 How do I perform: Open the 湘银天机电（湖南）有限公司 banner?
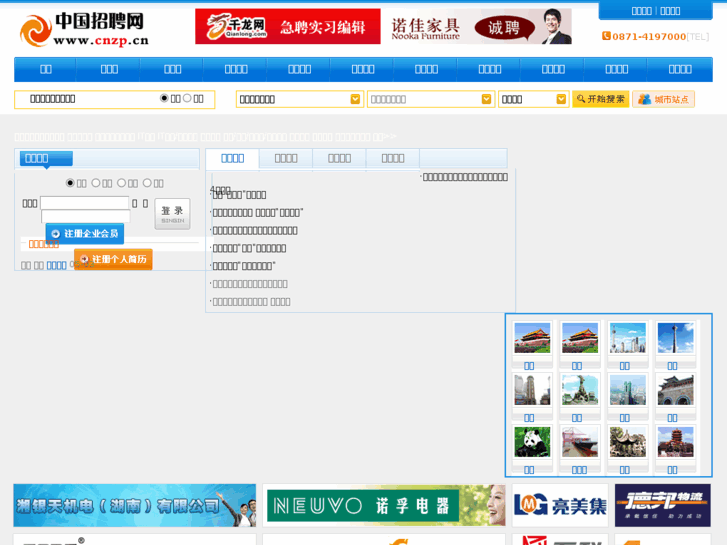pos(134,505)
